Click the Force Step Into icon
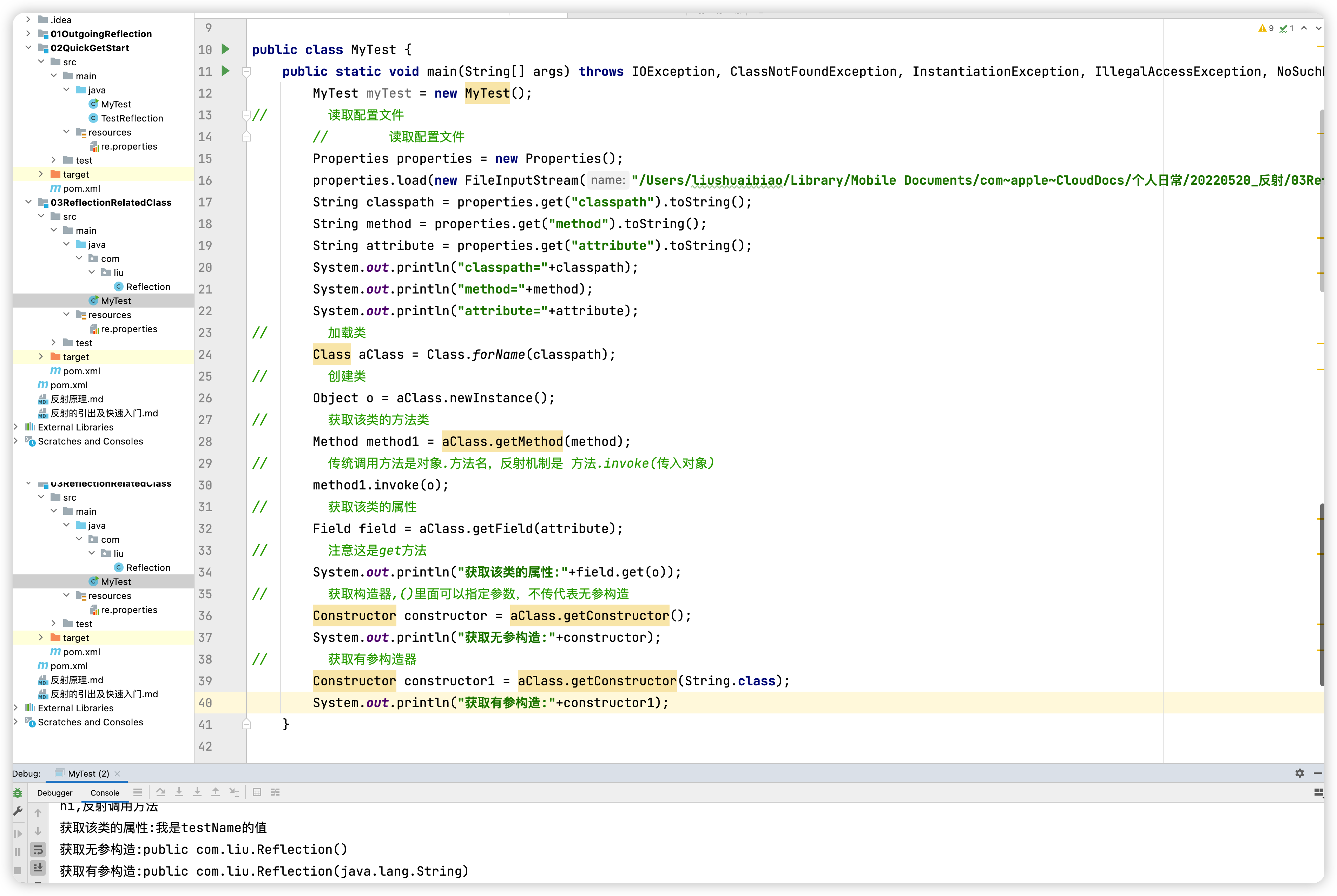This screenshot has width=1337, height=896. coord(197,792)
